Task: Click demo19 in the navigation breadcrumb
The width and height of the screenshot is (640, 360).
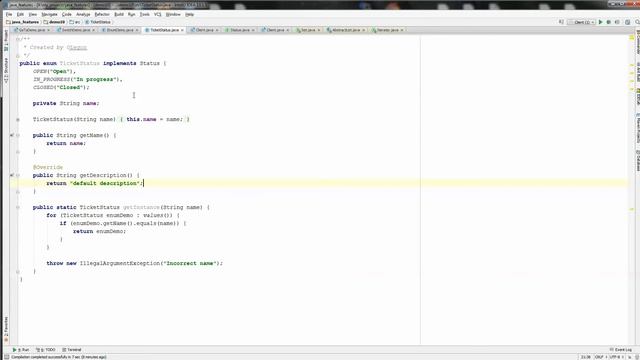Action: 55,22
